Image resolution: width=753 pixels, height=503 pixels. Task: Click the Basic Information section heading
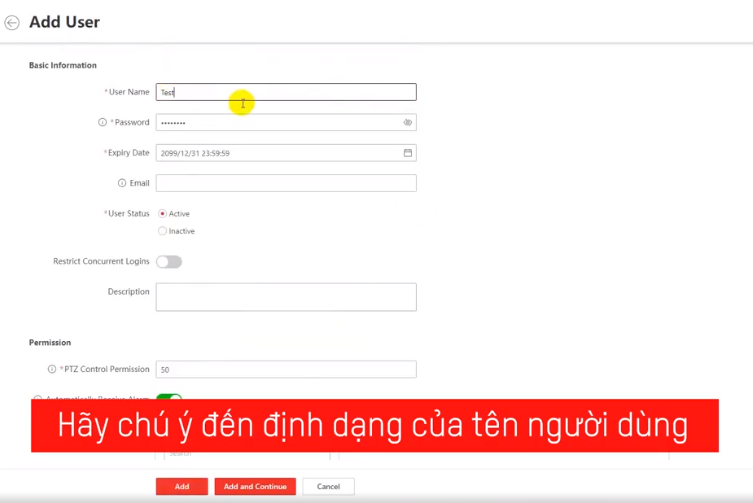pyautogui.click(x=63, y=65)
